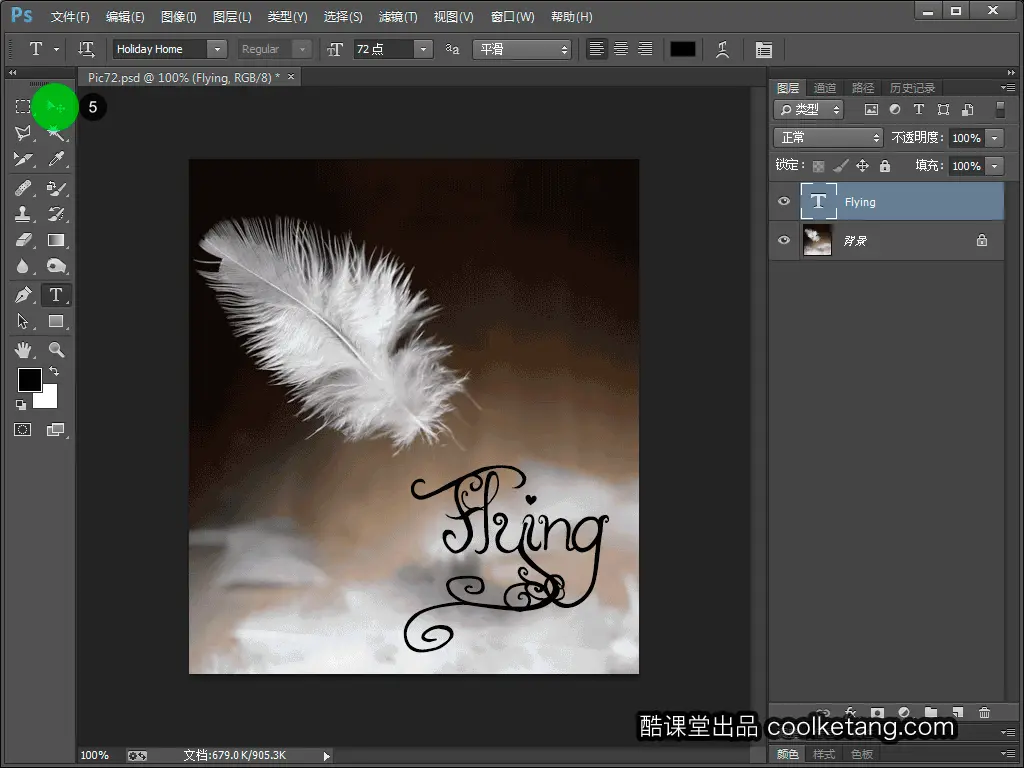Toggle lock position
The image size is (1024, 768).
tap(863, 166)
